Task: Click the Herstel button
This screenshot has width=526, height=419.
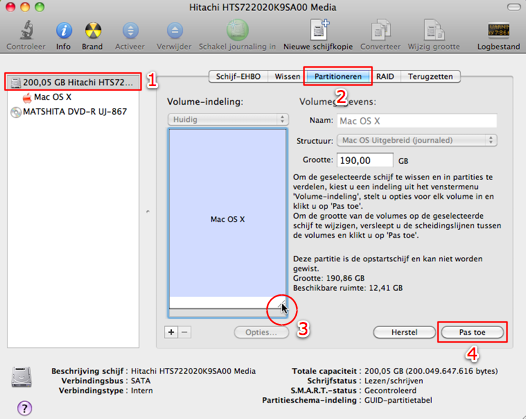Action: 404,332
